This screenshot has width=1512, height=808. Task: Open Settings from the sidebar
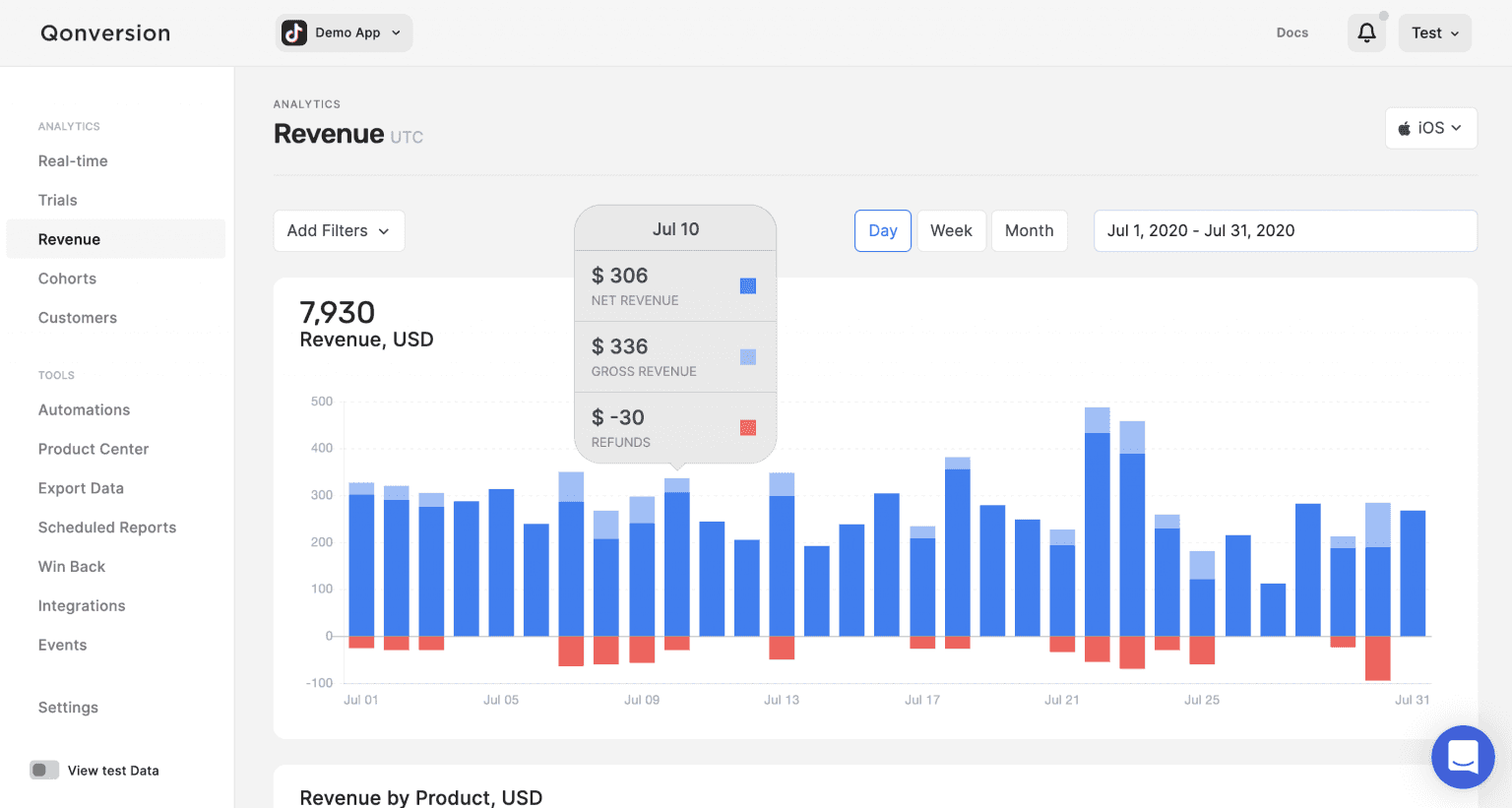68,707
